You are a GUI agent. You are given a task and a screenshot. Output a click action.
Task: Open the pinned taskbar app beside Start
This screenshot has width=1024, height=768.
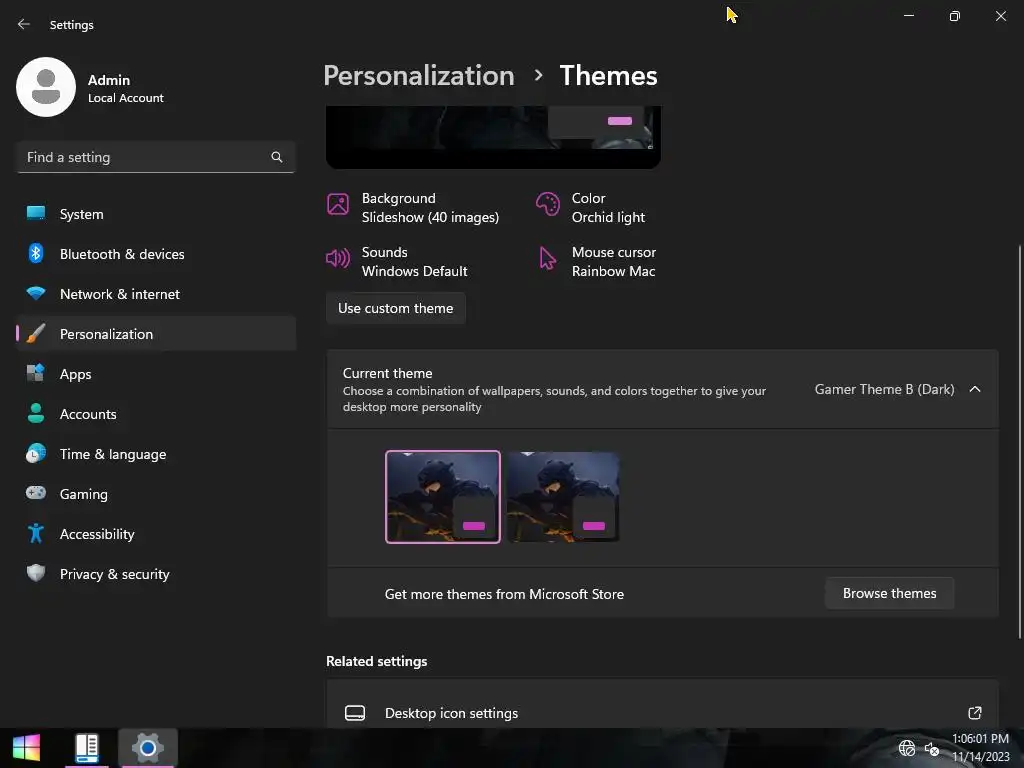point(86,748)
